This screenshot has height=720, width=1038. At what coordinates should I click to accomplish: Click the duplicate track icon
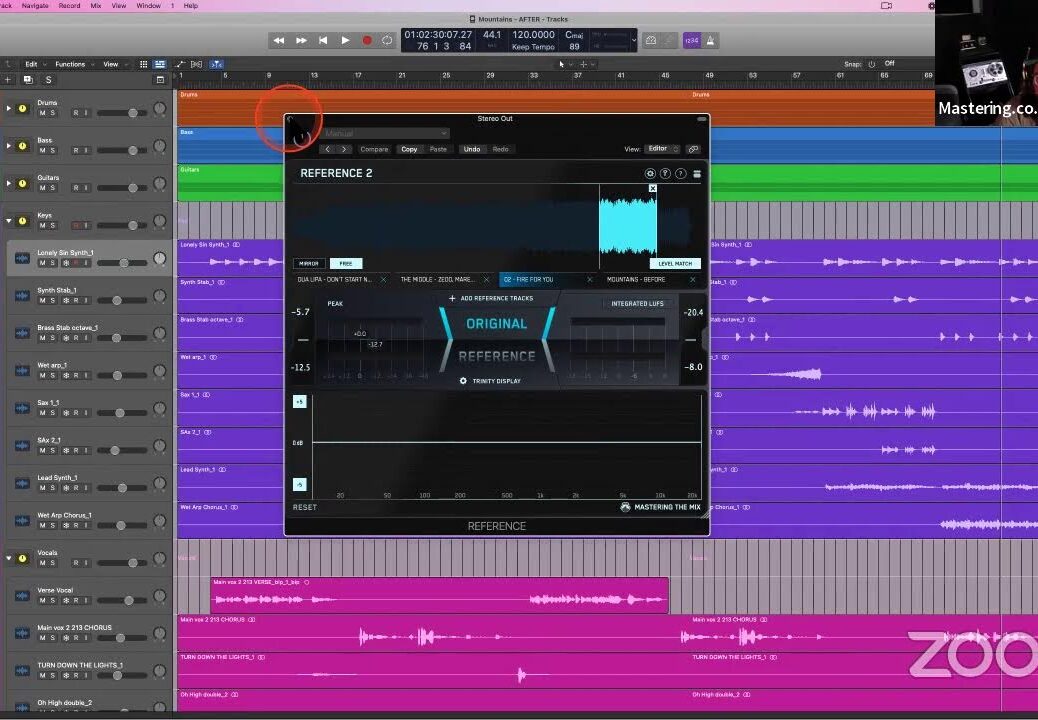click(x=28, y=79)
